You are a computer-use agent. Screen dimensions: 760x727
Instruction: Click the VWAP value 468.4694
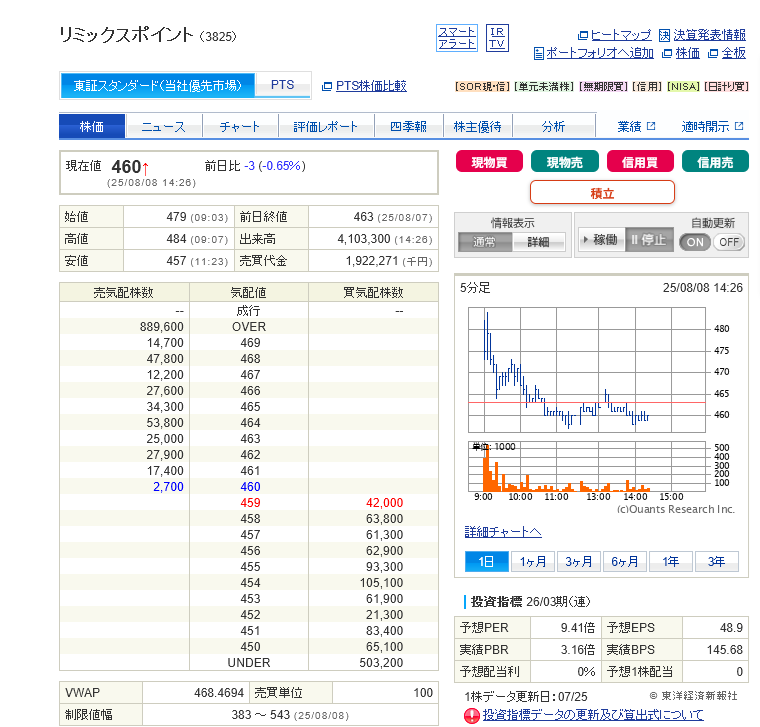[219, 693]
